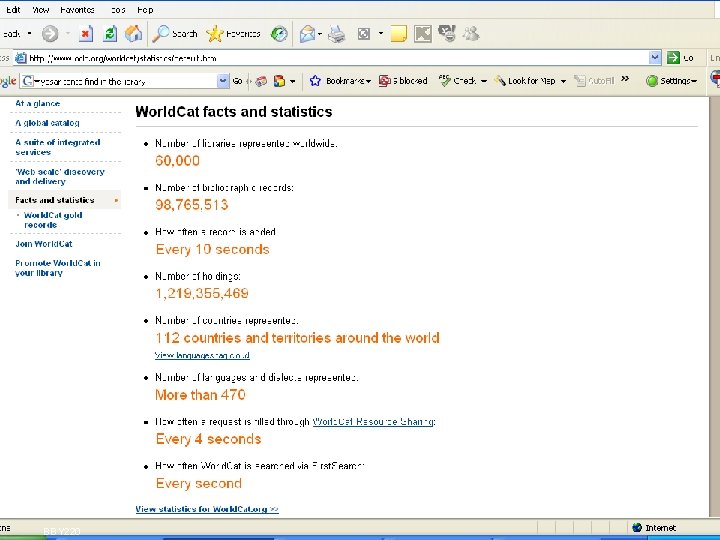This screenshot has height=540, width=720.
Task: Click the 'WorldCat facts and statistics' heading
Action: (234, 112)
